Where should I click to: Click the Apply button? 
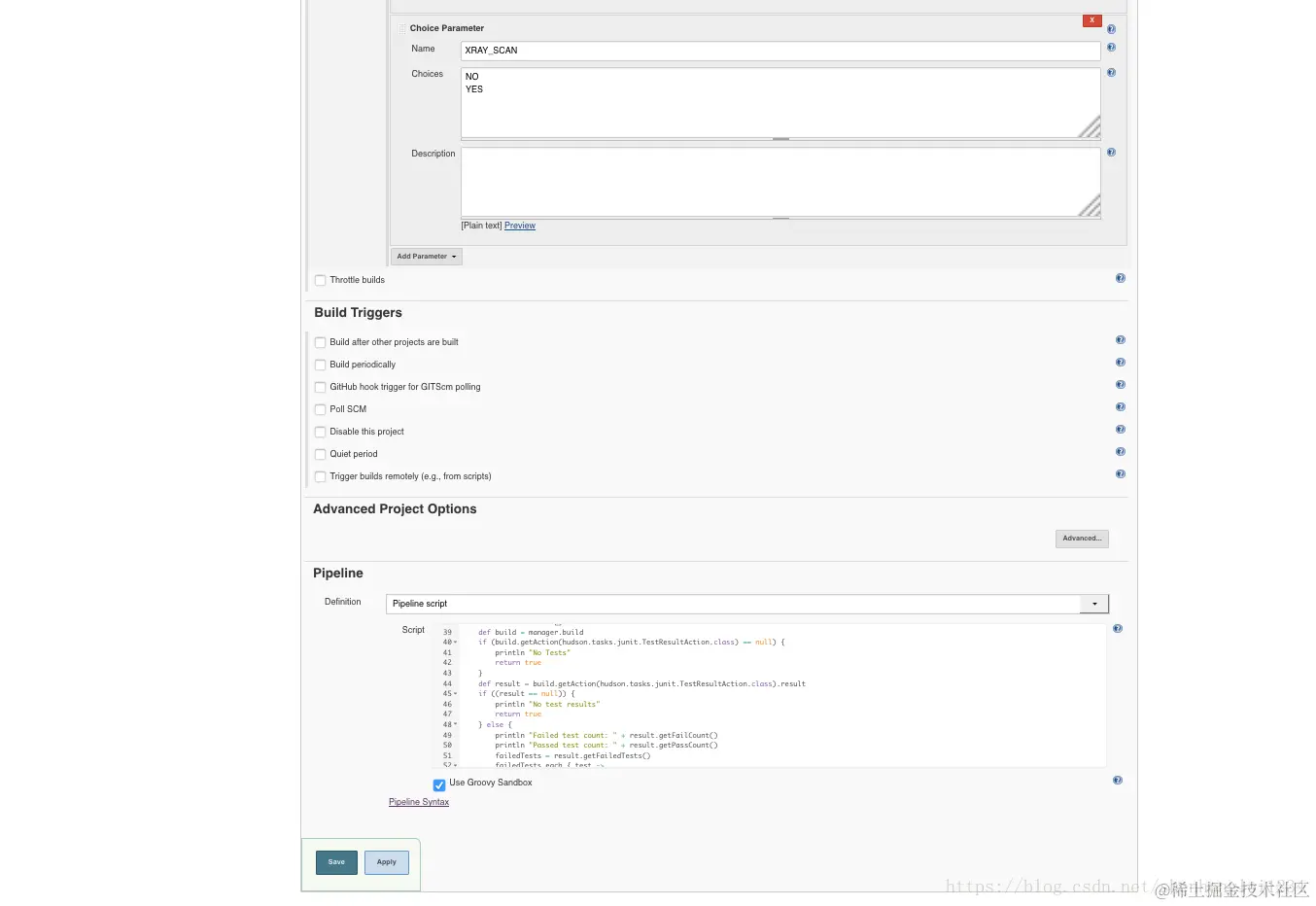tap(387, 862)
